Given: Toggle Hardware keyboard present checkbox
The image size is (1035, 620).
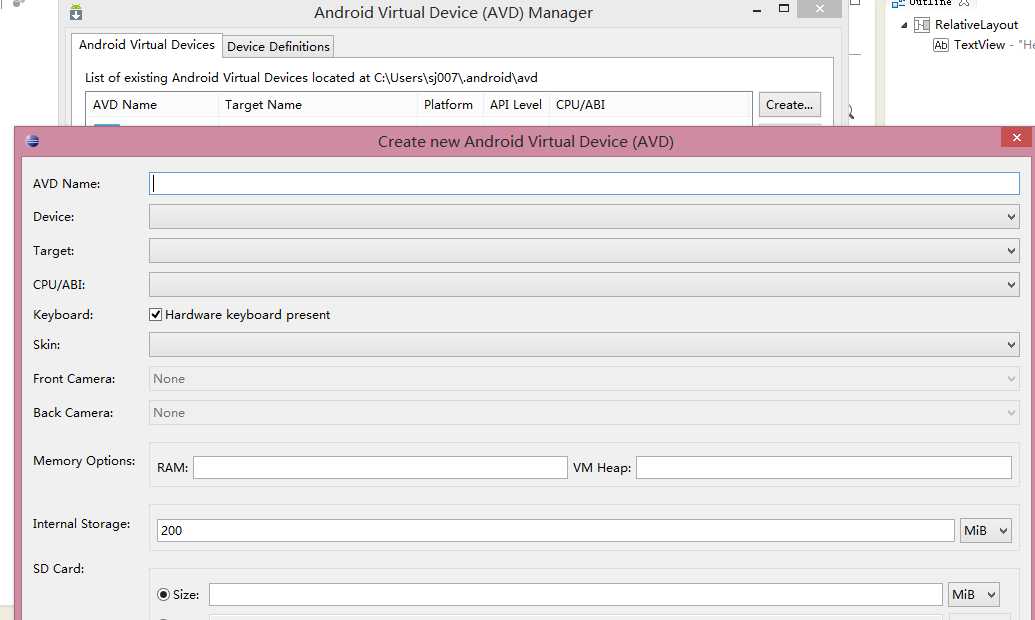Looking at the screenshot, I should pos(156,315).
